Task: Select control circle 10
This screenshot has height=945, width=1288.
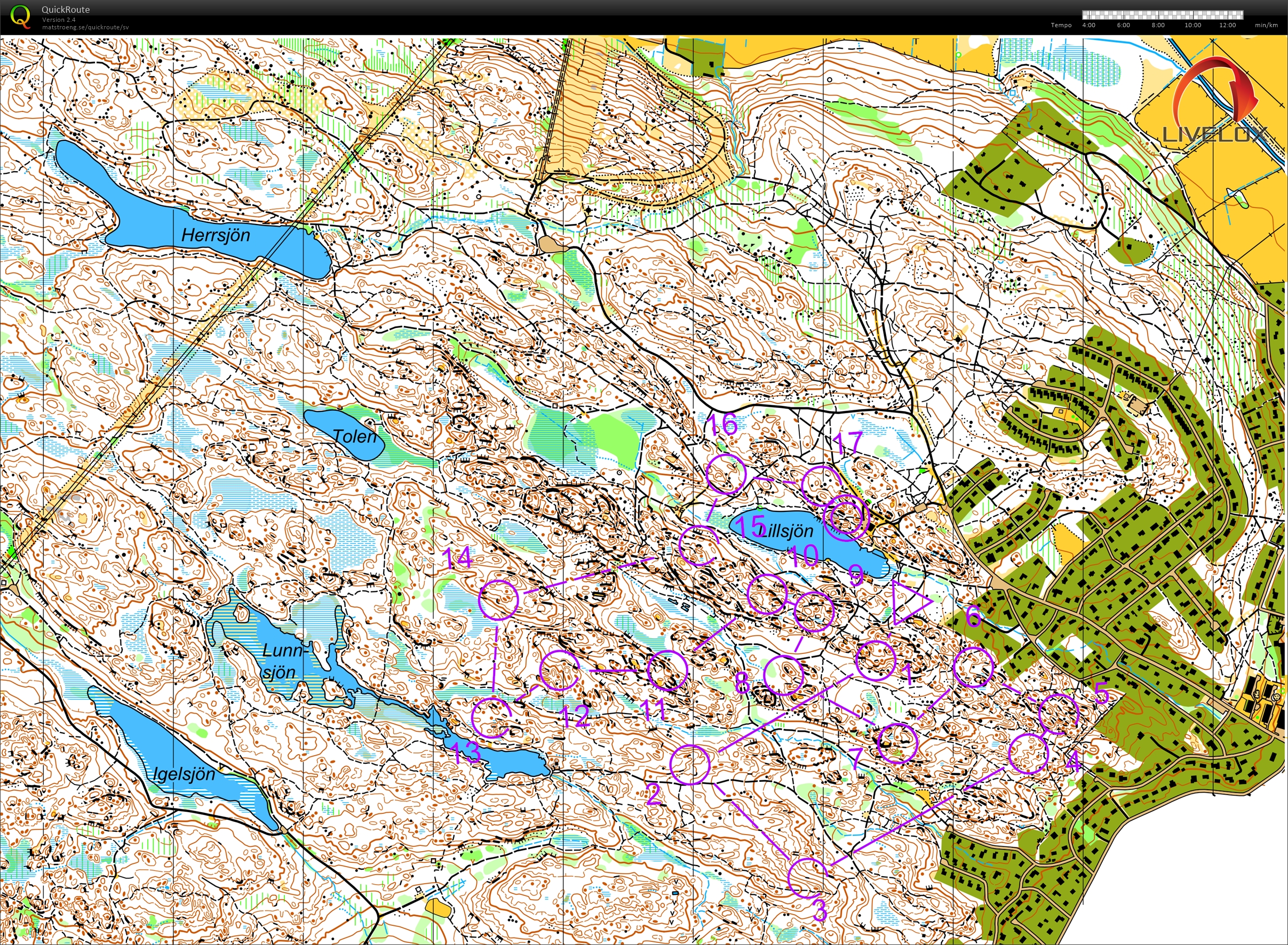Action: click(767, 594)
